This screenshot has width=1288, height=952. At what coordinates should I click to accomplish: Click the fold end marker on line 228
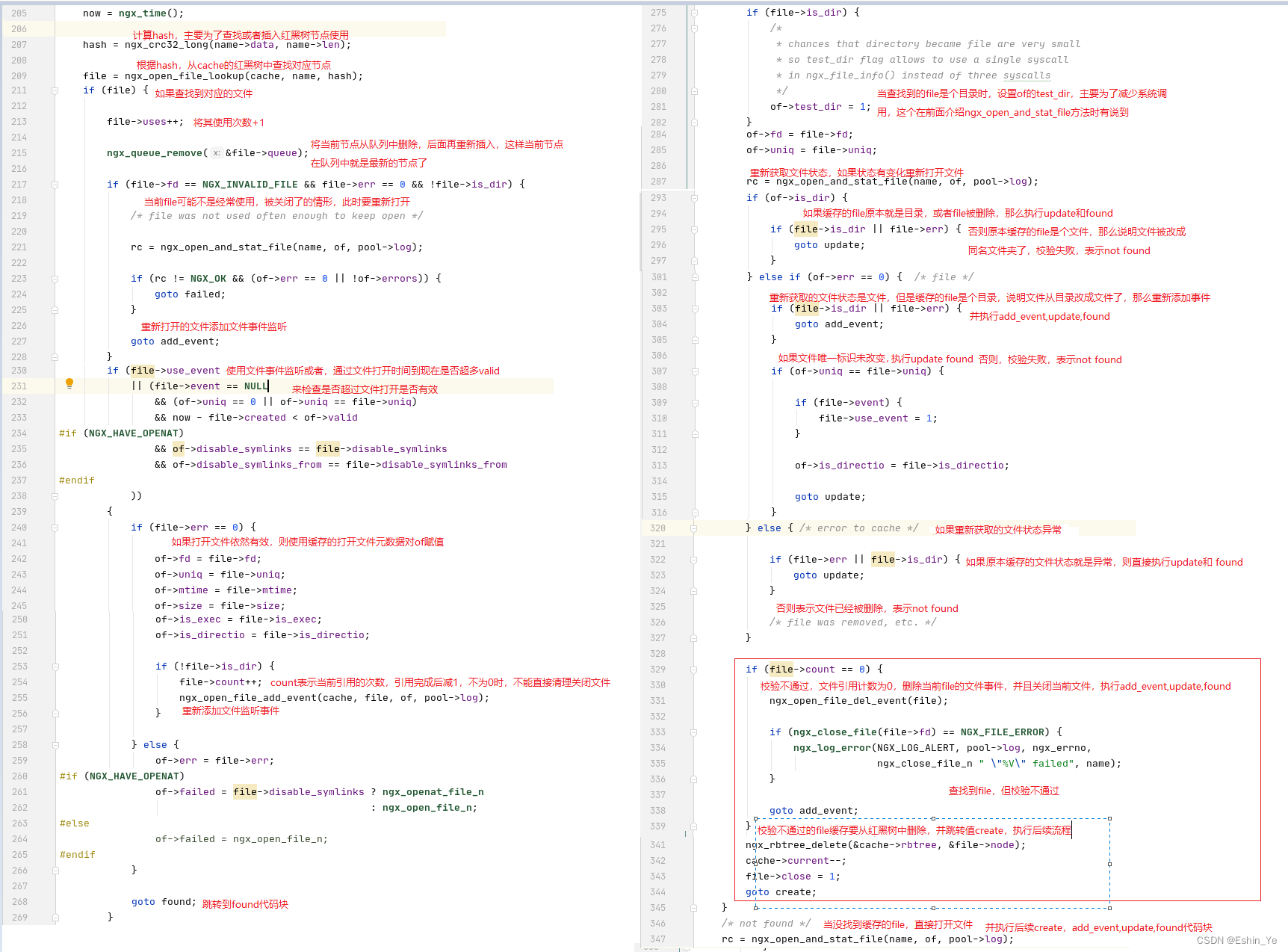(x=55, y=357)
